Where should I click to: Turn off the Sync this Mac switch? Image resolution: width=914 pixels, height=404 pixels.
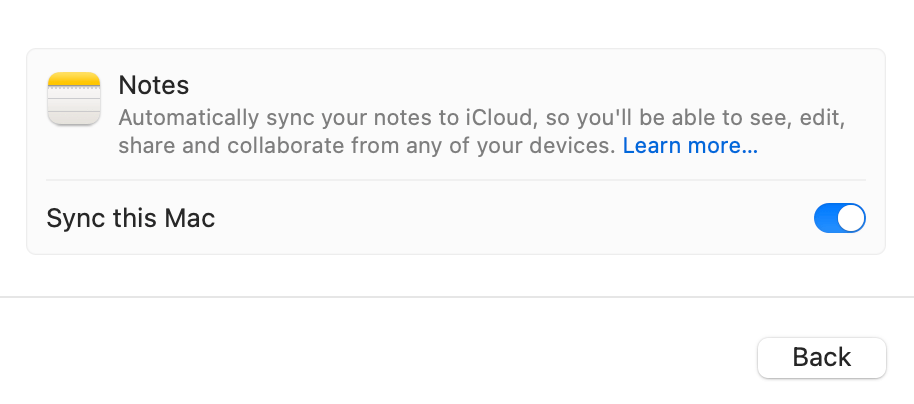839,218
